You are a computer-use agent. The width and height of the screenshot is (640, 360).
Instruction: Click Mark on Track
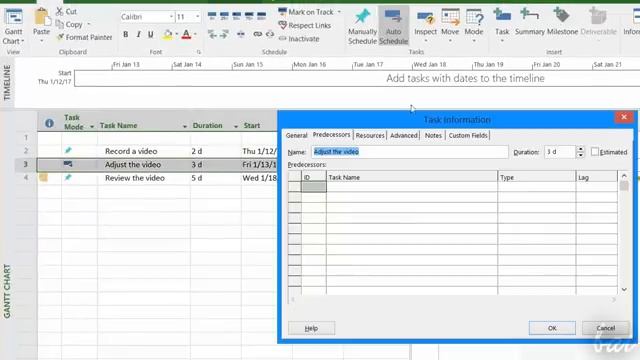coord(306,12)
